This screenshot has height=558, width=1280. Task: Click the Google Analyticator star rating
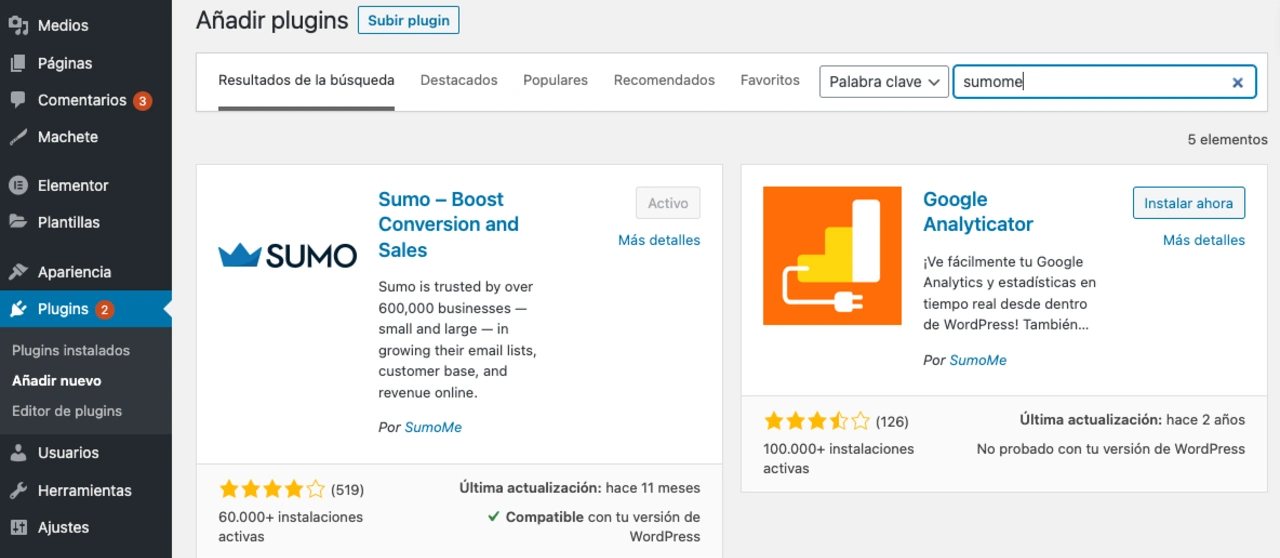pyautogui.click(x=817, y=421)
